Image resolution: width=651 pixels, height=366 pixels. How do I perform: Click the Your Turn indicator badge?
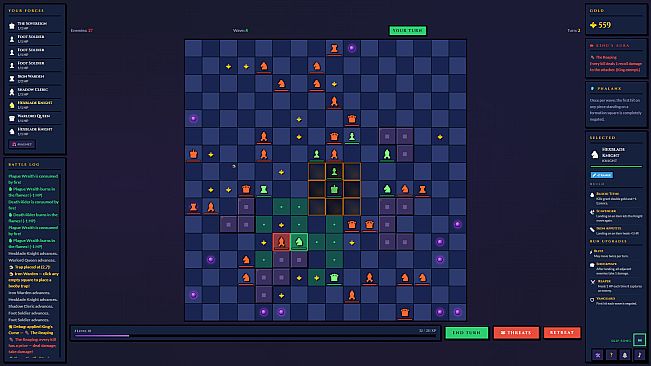(408, 30)
